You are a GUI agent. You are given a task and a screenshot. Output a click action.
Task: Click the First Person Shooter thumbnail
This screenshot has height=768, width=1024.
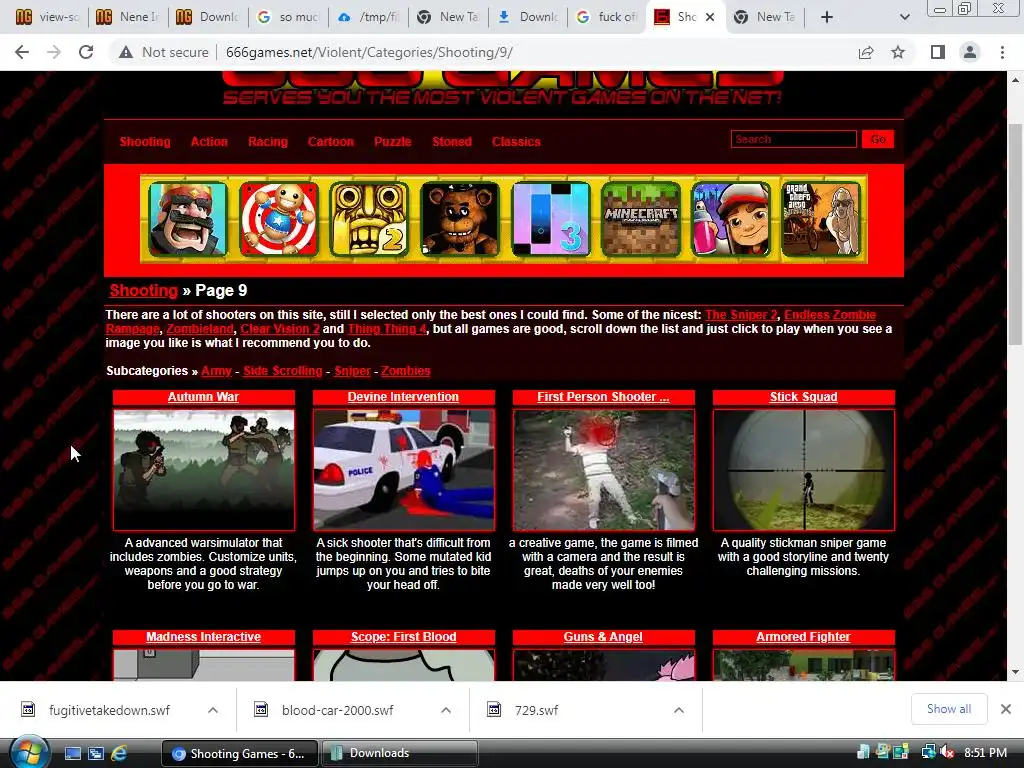tap(603, 470)
